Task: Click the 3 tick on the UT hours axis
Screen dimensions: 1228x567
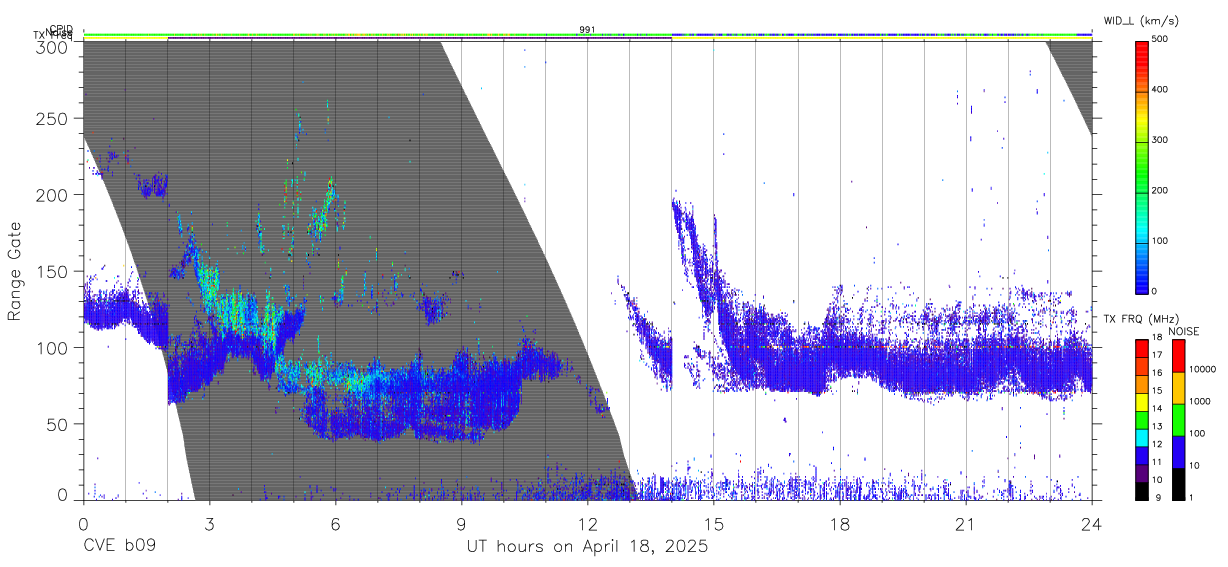Action: pos(209,524)
